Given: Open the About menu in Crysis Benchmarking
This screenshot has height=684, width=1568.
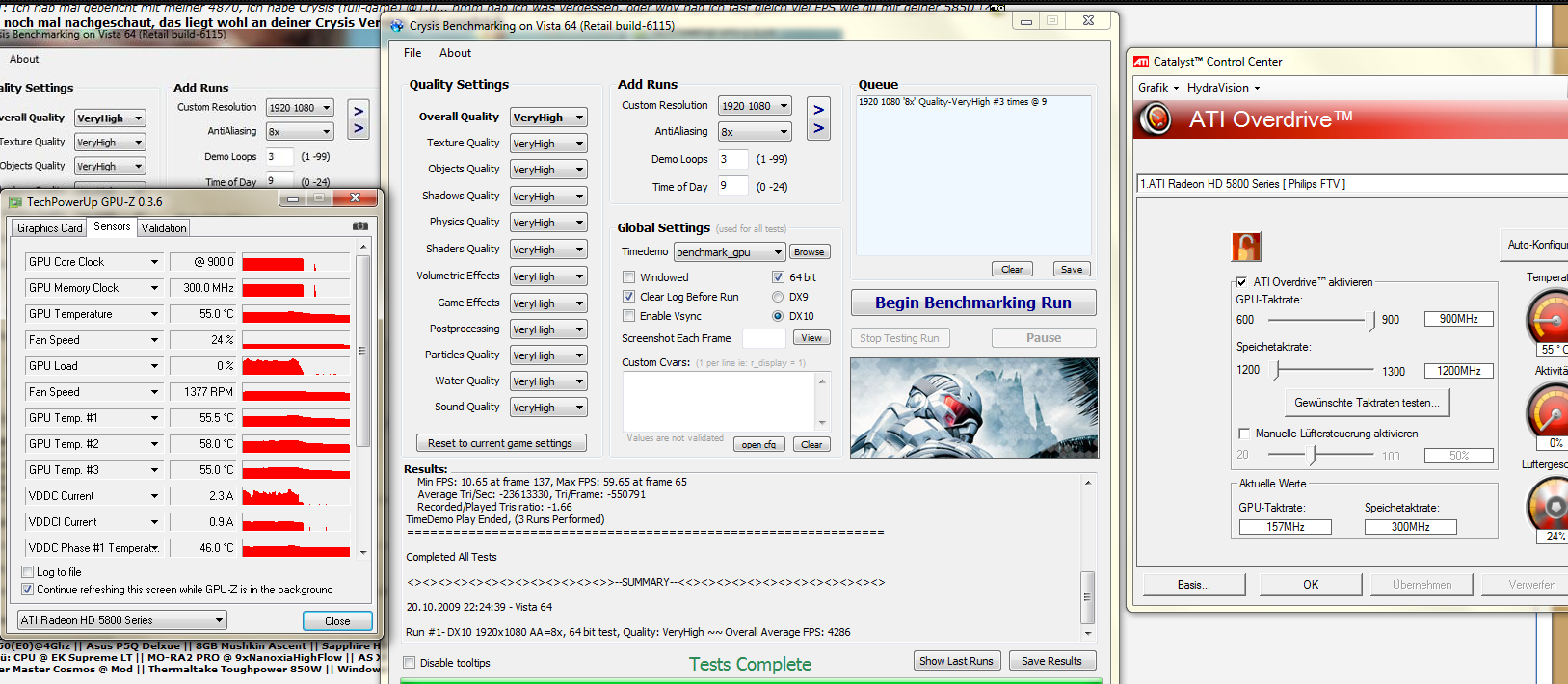Looking at the screenshot, I should click(x=456, y=53).
